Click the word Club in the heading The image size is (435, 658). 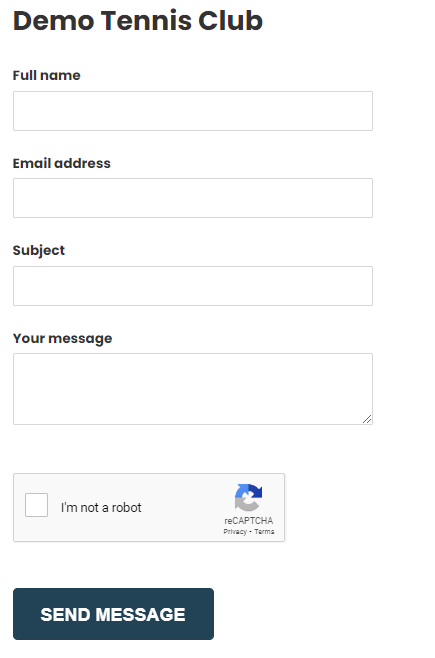coord(230,20)
